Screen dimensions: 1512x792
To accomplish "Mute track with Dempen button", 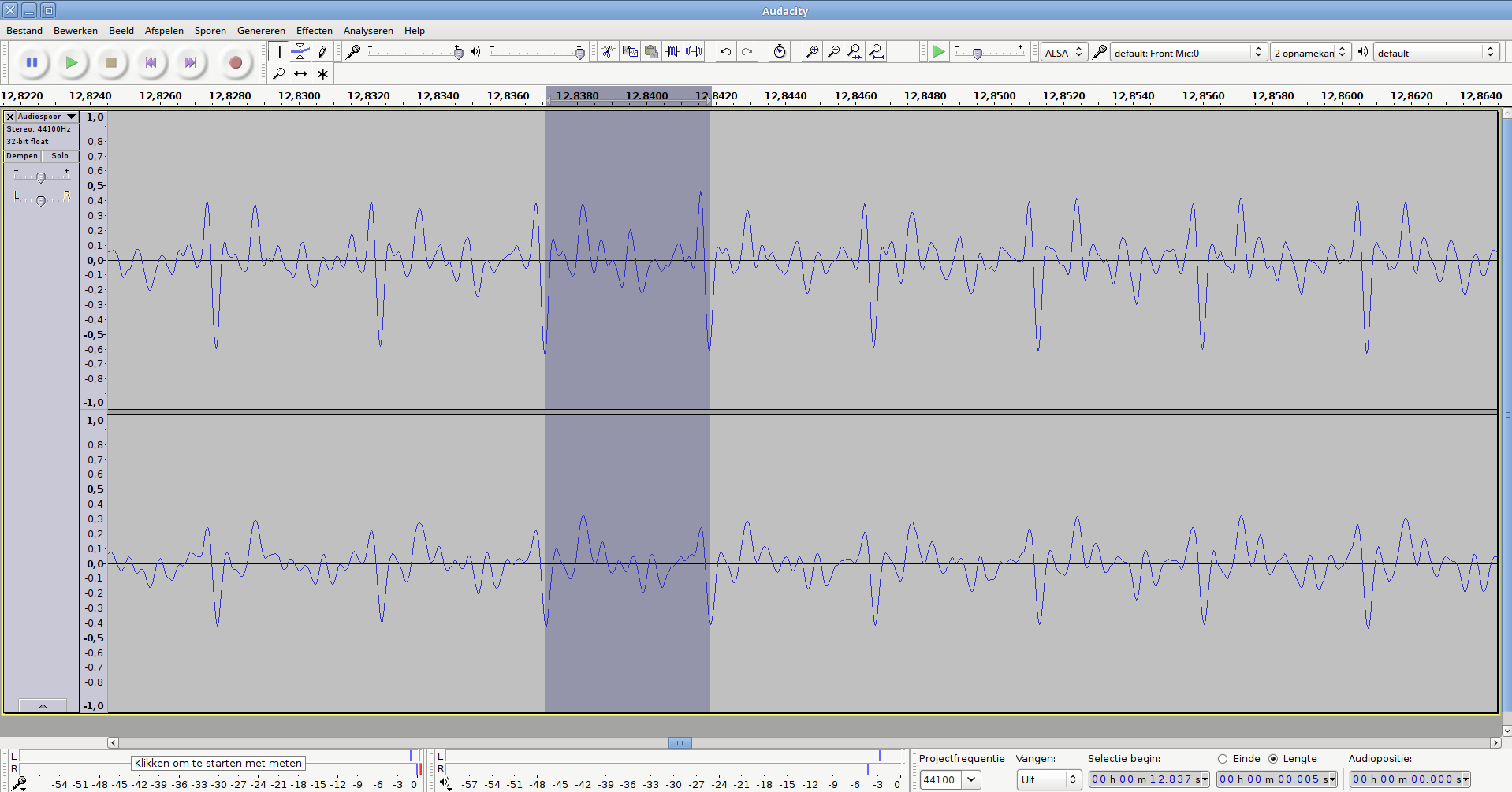I will pos(22,156).
